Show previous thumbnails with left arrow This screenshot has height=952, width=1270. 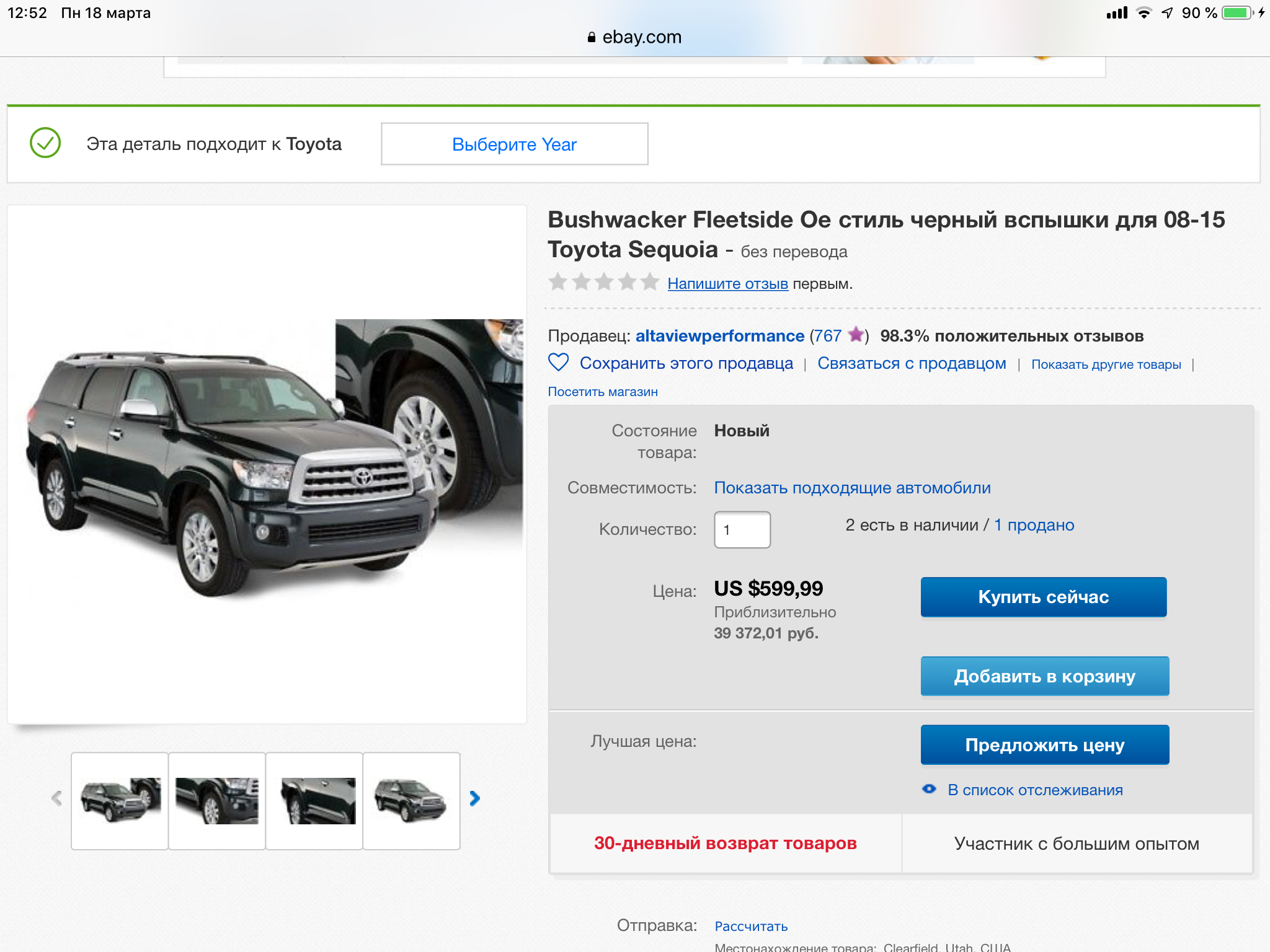point(56,798)
